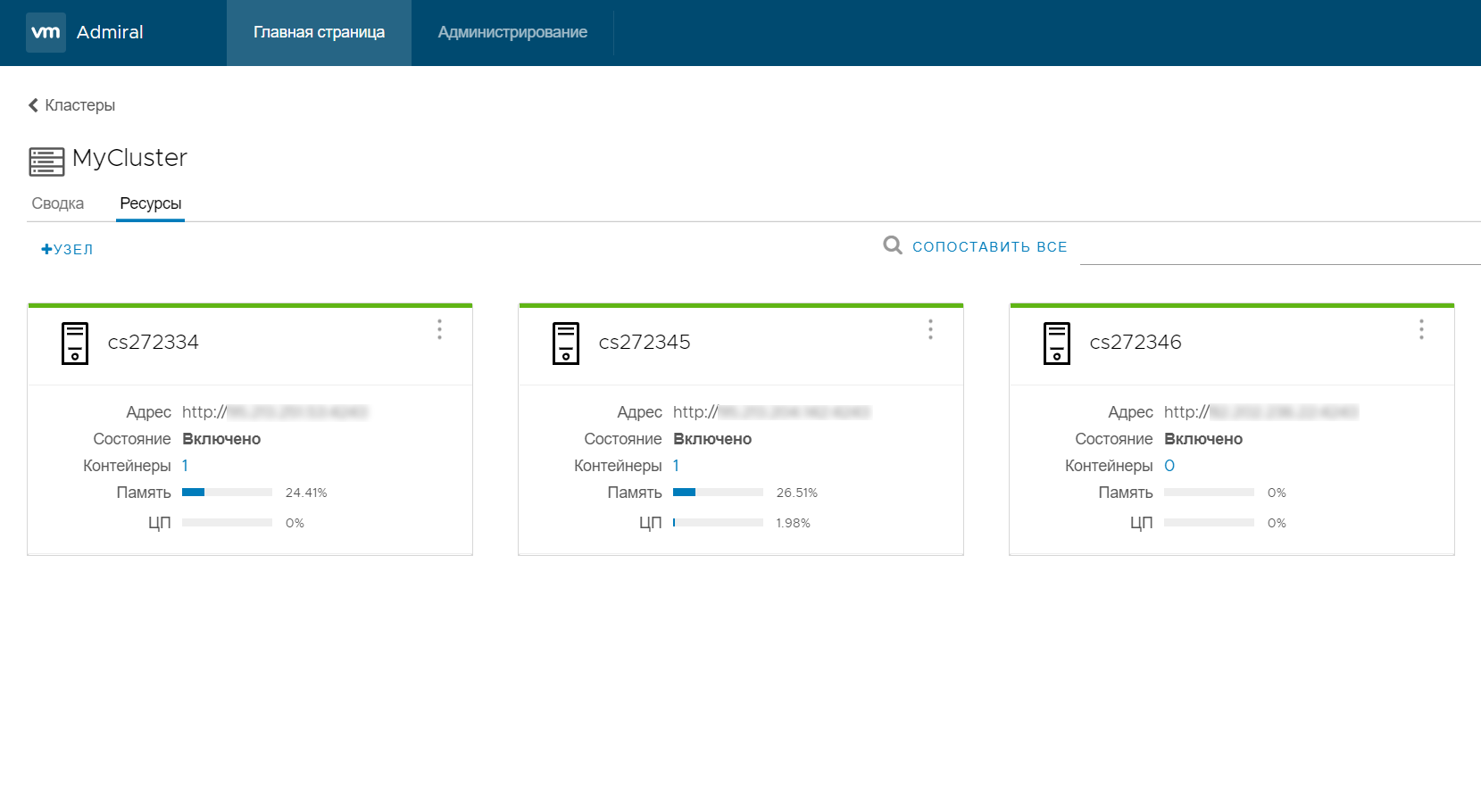
Task: Click the search magnifier icon
Action: pyautogui.click(x=893, y=245)
